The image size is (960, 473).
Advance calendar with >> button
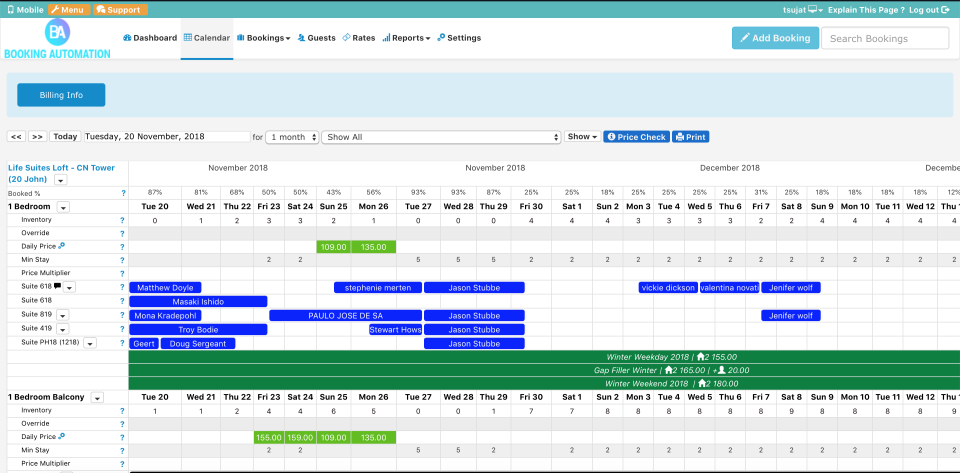point(37,137)
